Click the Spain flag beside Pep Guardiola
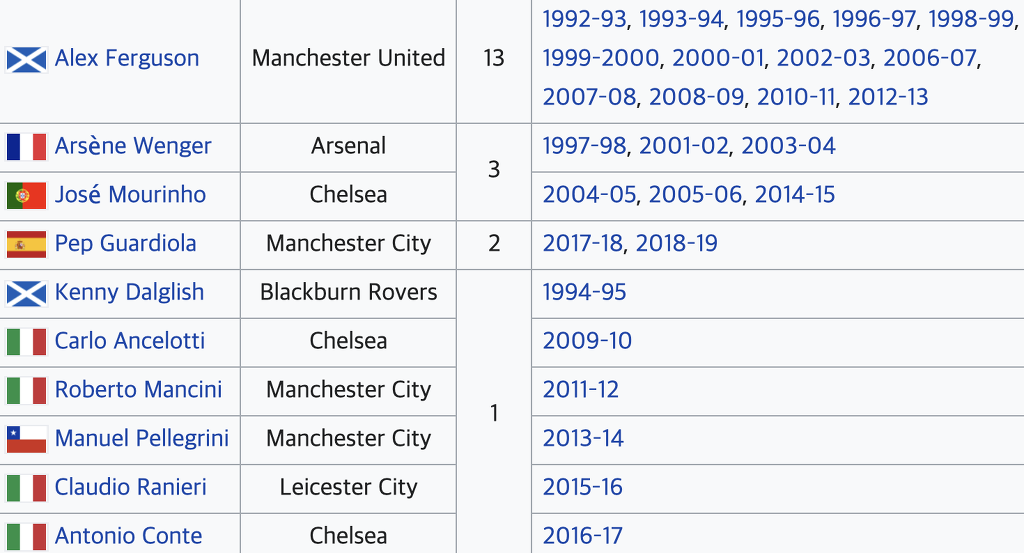This screenshot has height=553, width=1024. (x=26, y=244)
